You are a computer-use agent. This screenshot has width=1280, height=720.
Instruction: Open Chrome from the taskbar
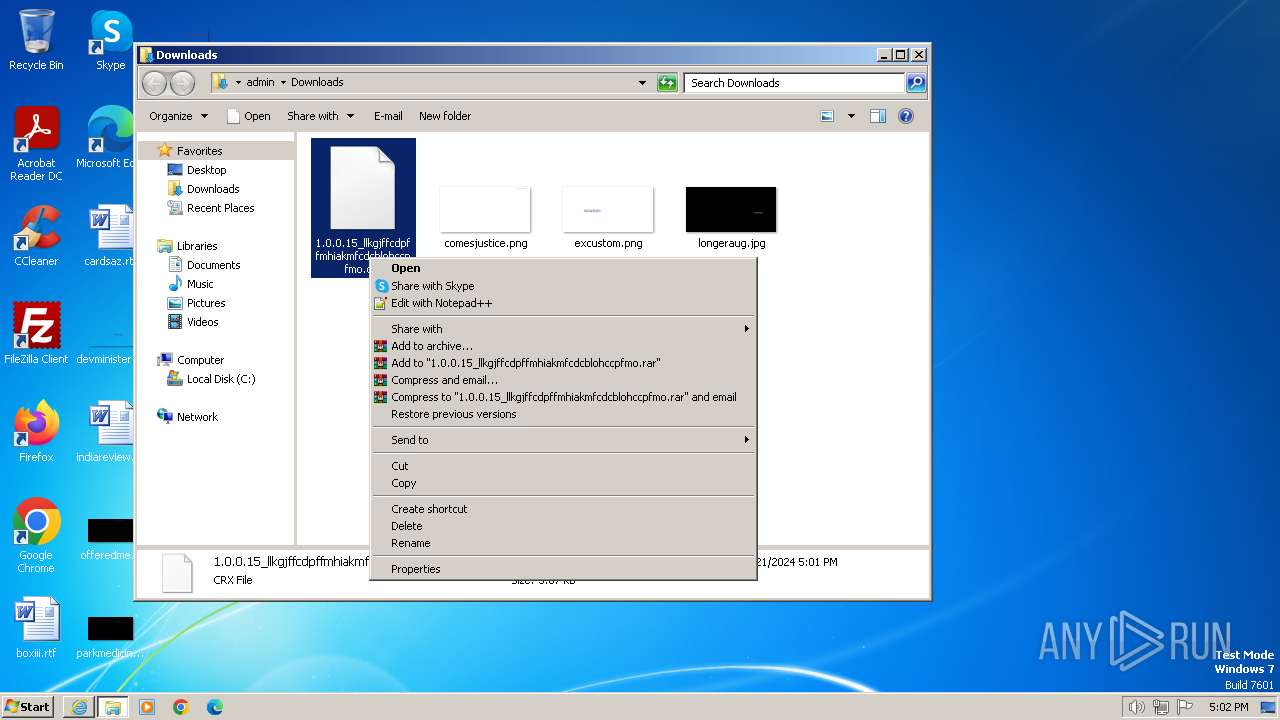pos(181,707)
